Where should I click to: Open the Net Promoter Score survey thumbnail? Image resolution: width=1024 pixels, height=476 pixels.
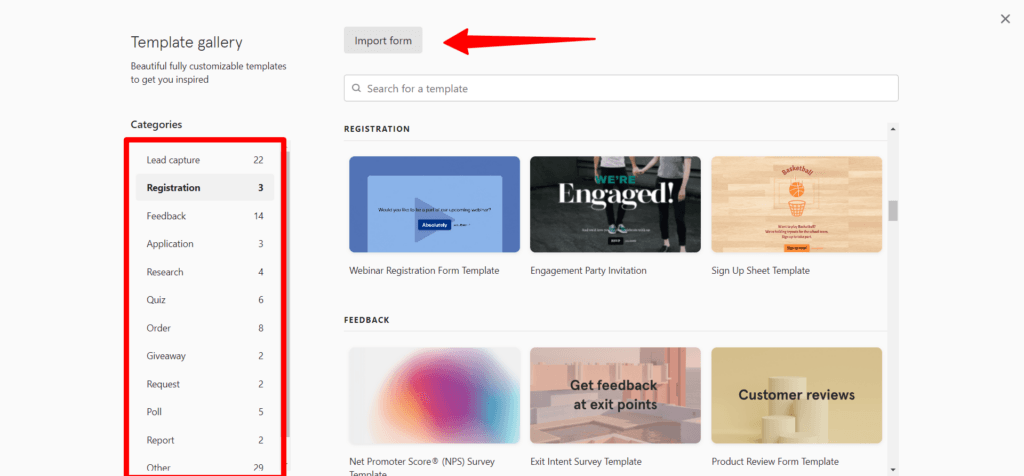pyautogui.click(x=434, y=395)
